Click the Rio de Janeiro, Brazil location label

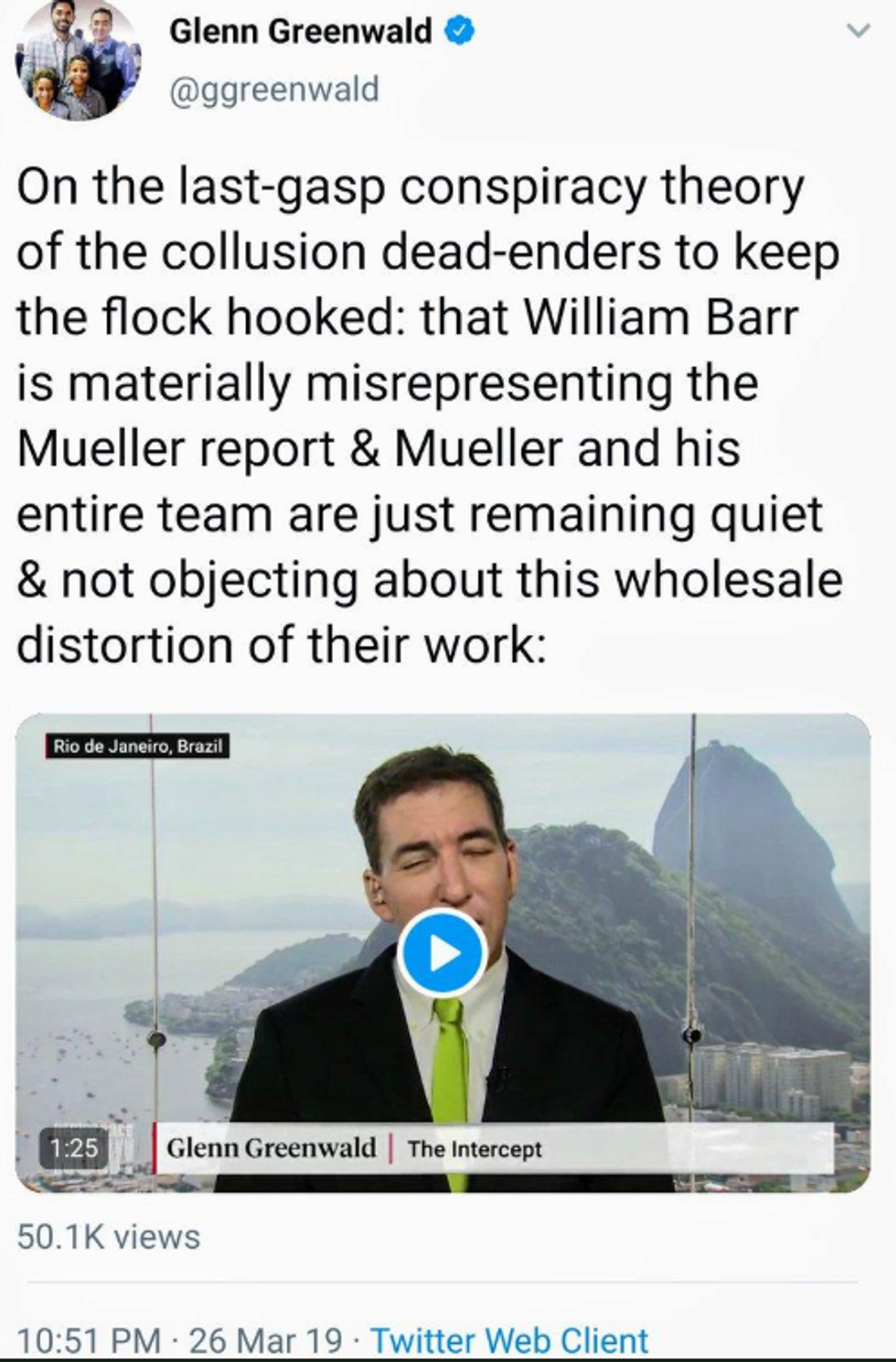tap(137, 746)
